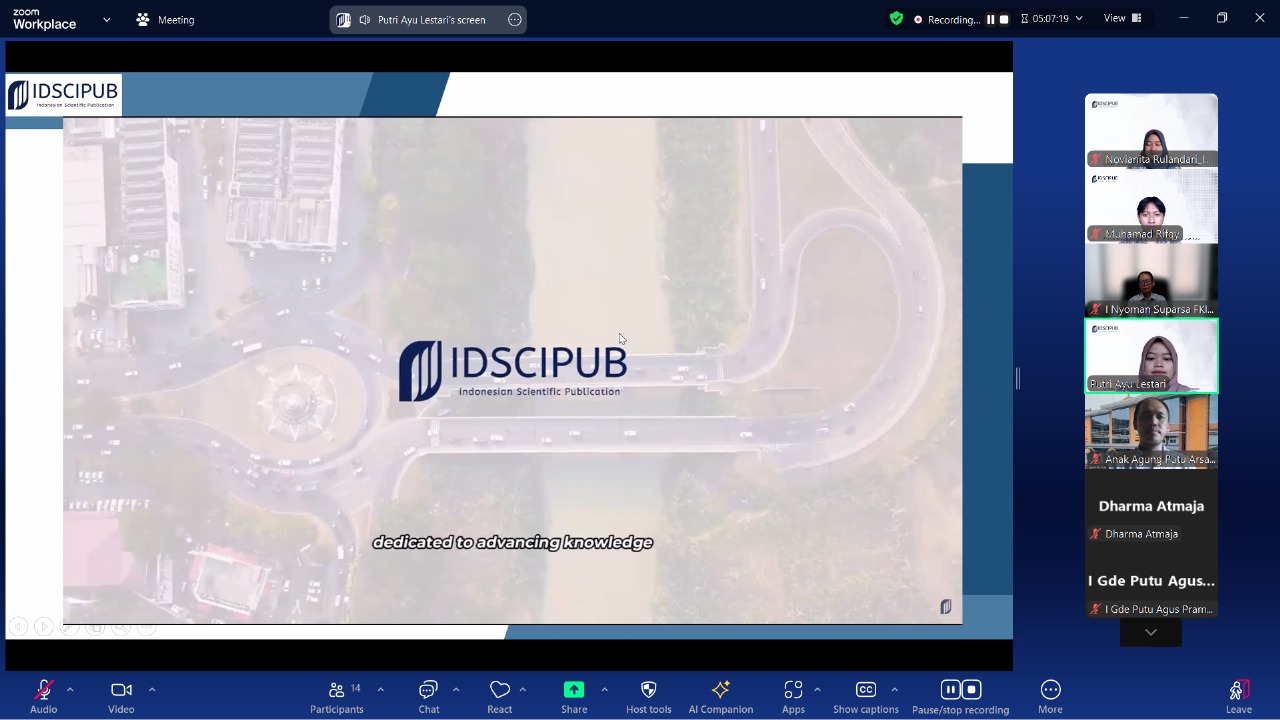Screen dimensions: 1280x720
Task: Minimize the Zoom window
Action: coord(1184,18)
